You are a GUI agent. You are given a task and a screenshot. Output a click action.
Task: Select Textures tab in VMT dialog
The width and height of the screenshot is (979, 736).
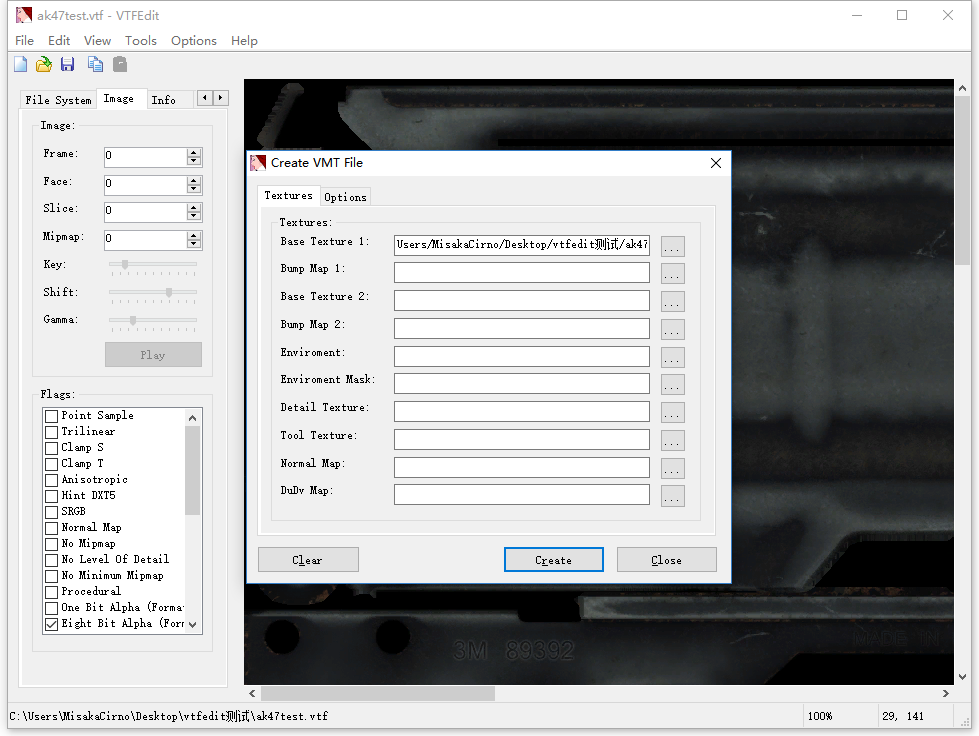(288, 195)
